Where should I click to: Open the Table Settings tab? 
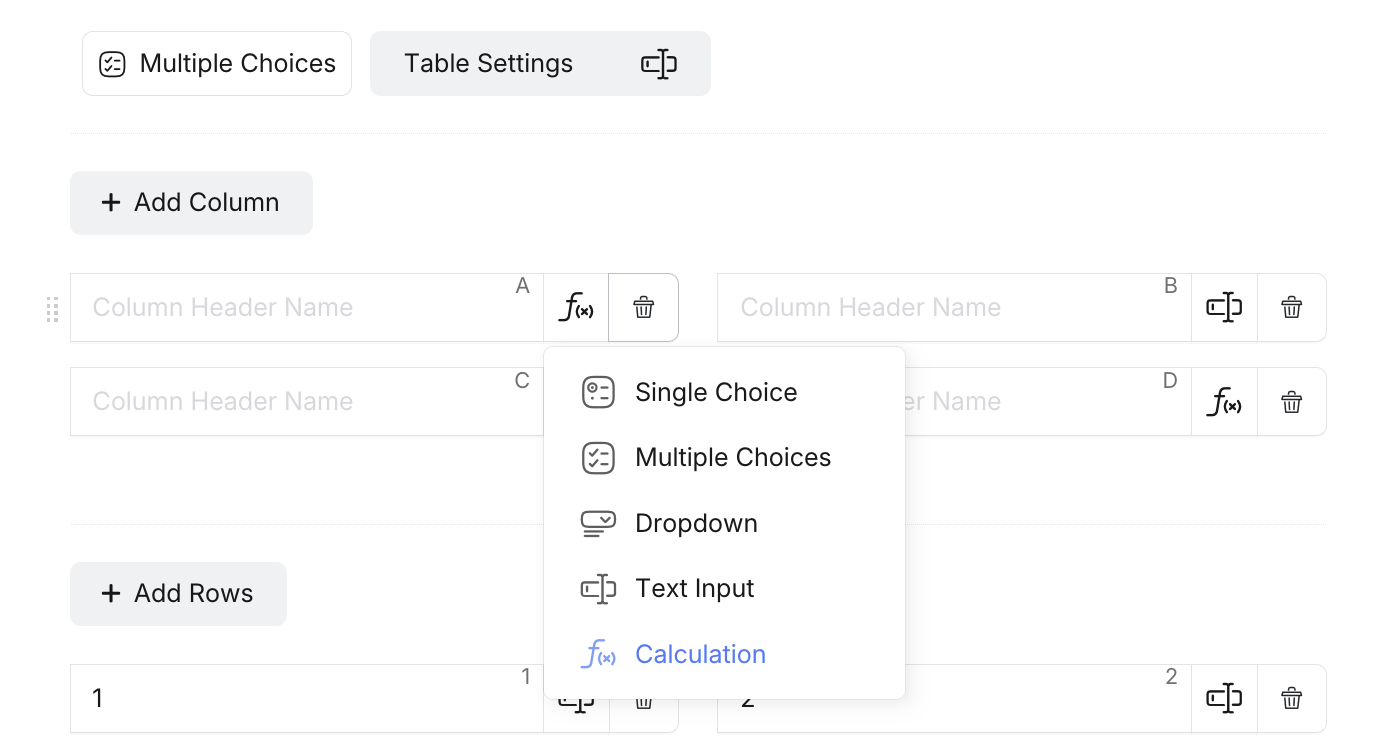(540, 64)
